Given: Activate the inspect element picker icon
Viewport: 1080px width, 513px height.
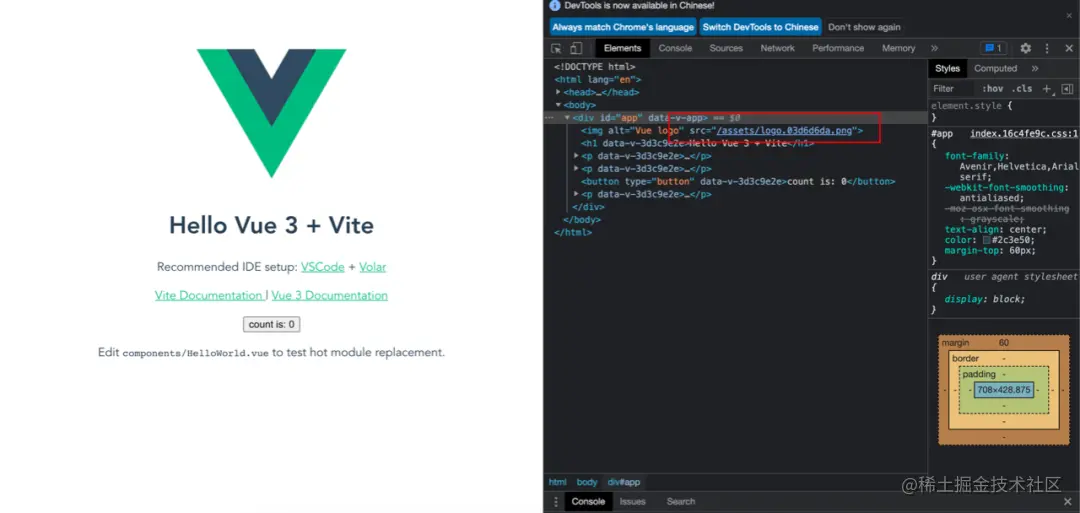Looking at the screenshot, I should (557, 48).
